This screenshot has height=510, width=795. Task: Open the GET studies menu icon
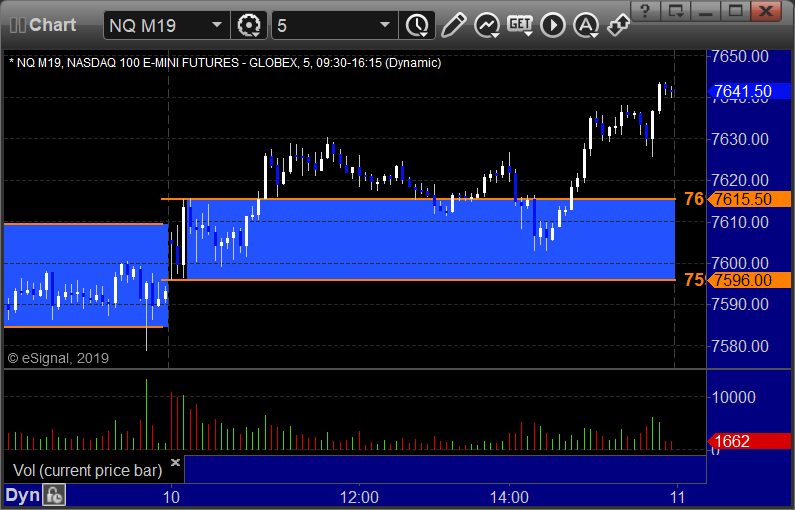coord(520,25)
